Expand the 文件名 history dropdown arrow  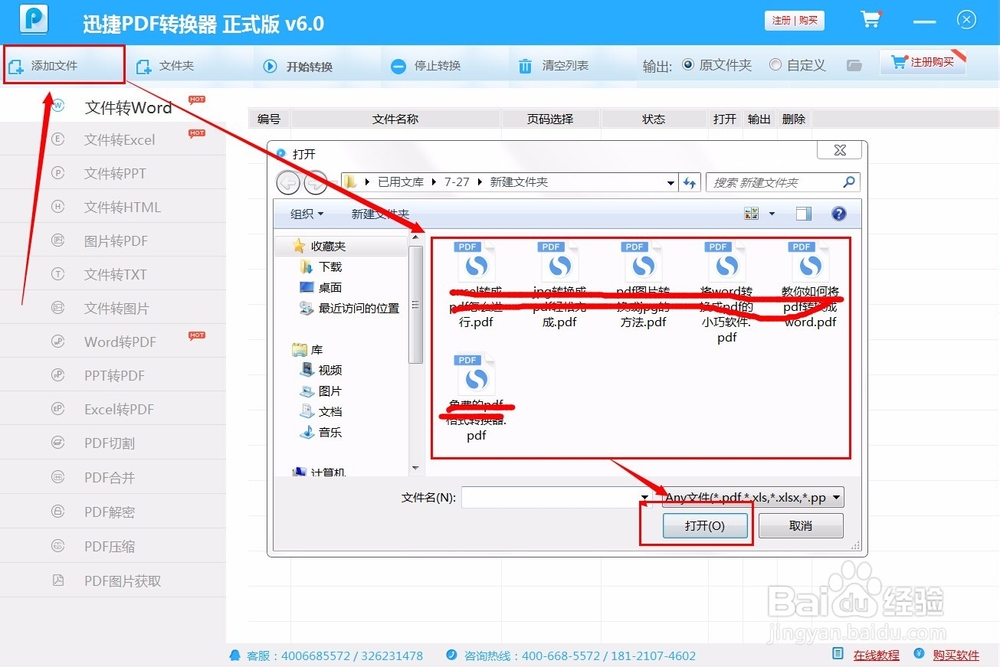tap(645, 497)
